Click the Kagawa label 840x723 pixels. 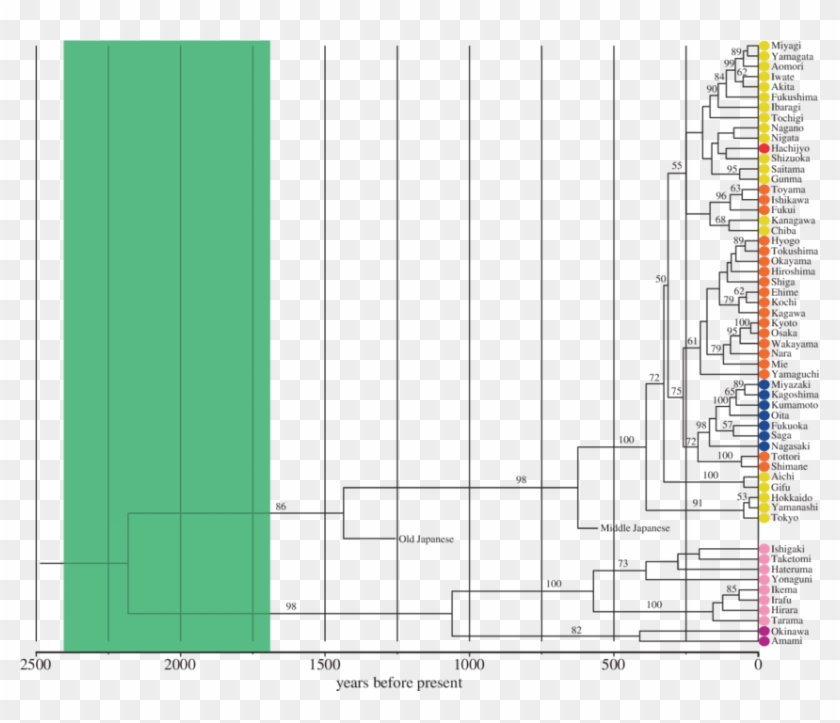pyautogui.click(x=788, y=313)
